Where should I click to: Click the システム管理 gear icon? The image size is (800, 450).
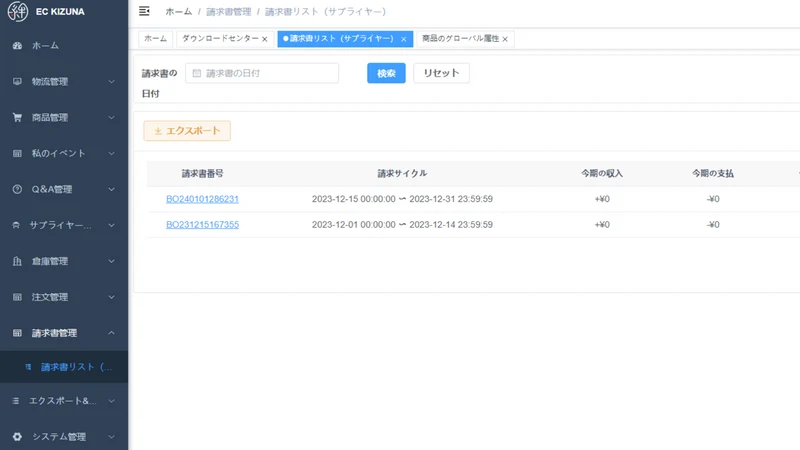tap(17, 437)
